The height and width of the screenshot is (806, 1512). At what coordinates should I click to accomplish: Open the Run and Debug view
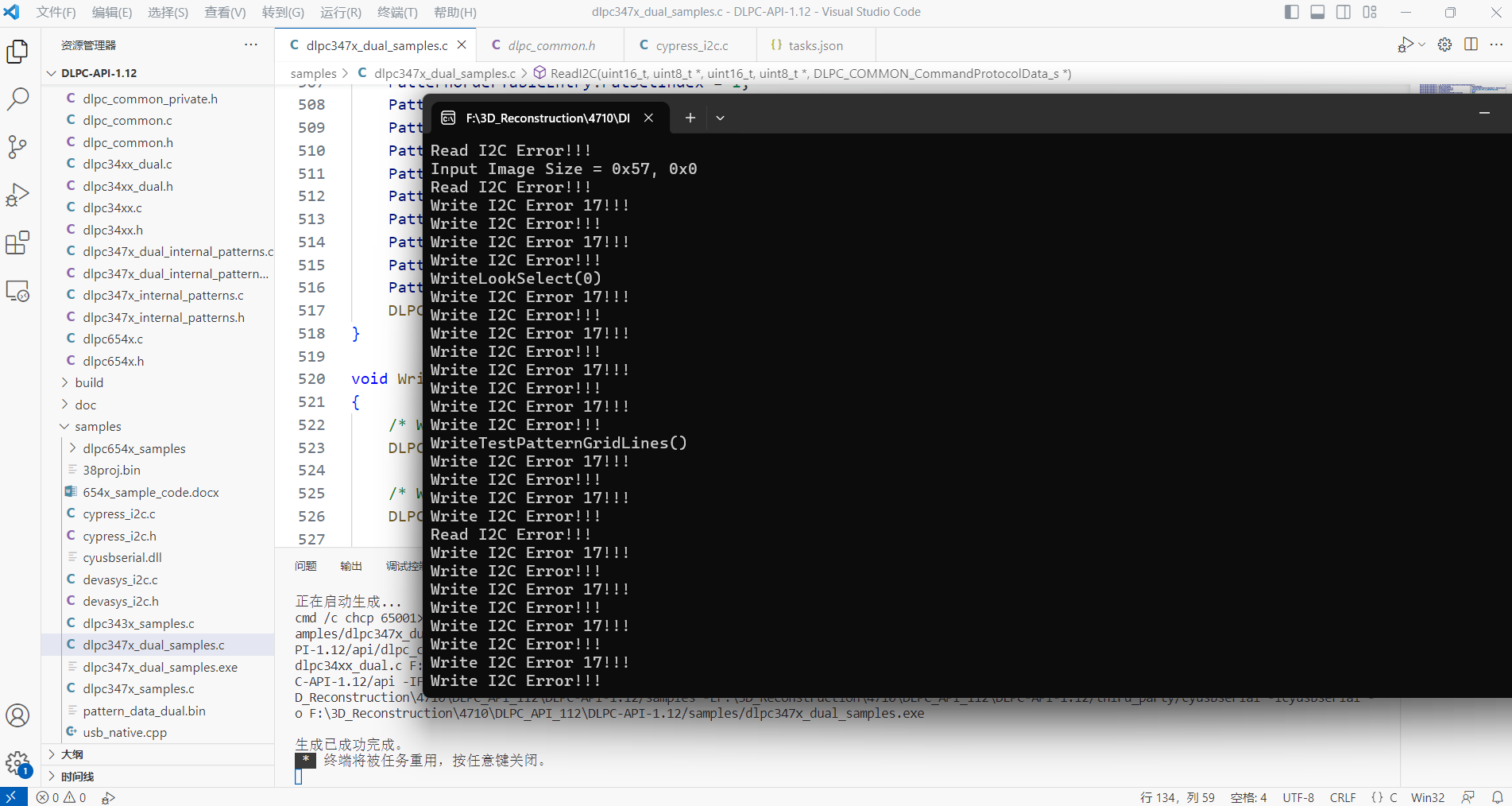point(17,195)
